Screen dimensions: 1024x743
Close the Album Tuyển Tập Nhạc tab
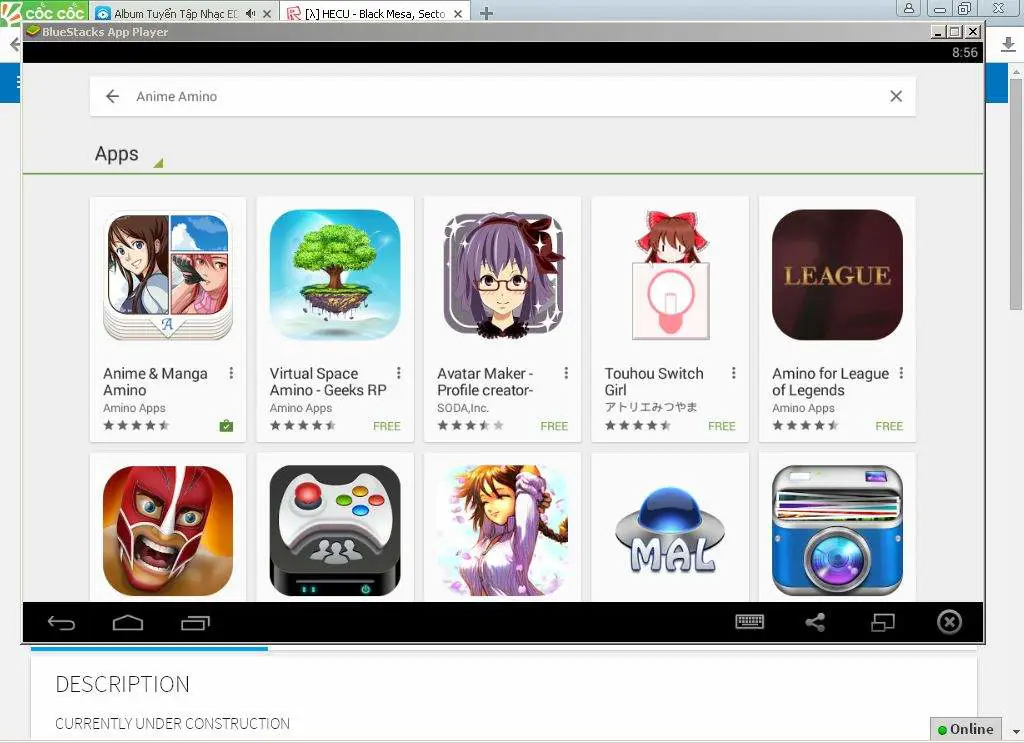coord(267,13)
